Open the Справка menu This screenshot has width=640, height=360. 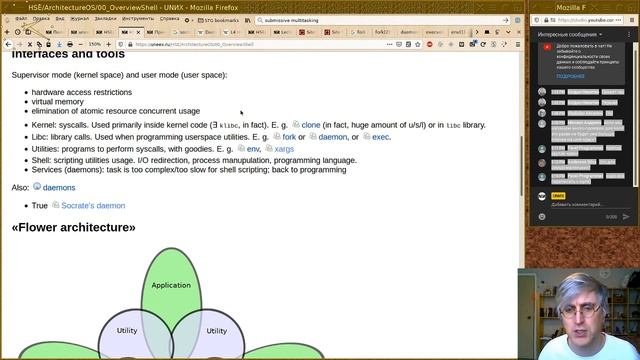click(x=169, y=19)
